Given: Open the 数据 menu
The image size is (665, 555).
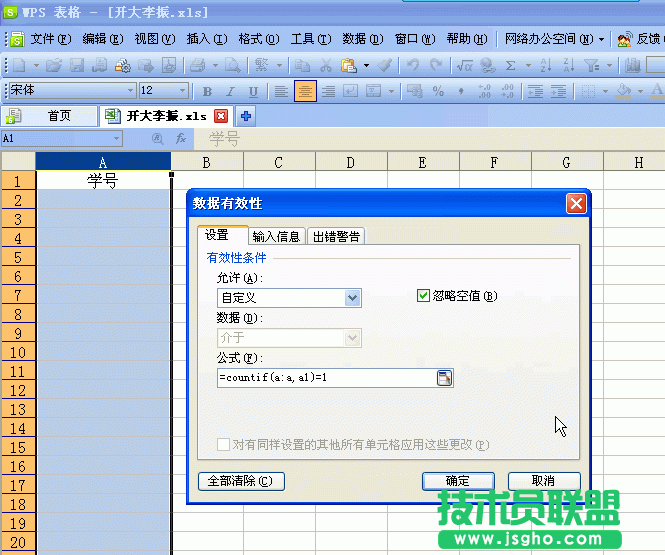Looking at the screenshot, I should pos(363,39).
